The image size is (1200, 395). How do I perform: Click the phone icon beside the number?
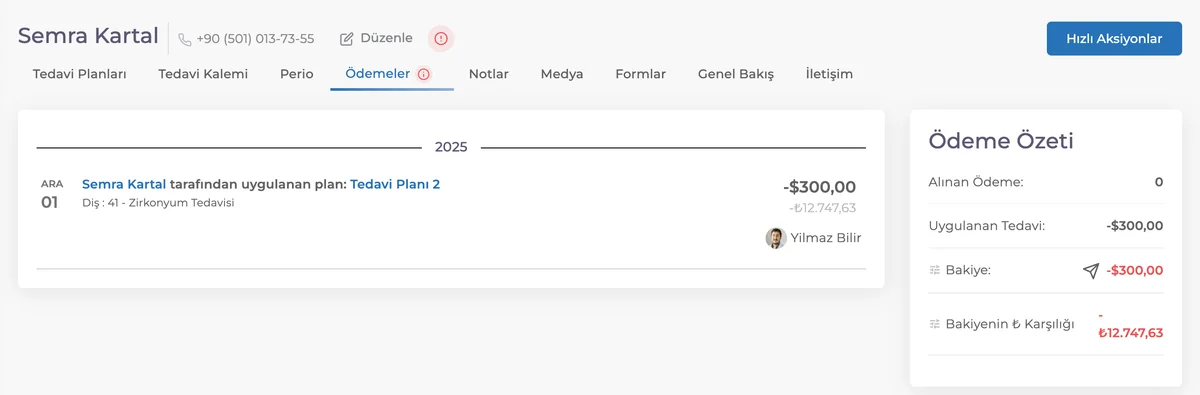pyautogui.click(x=185, y=39)
